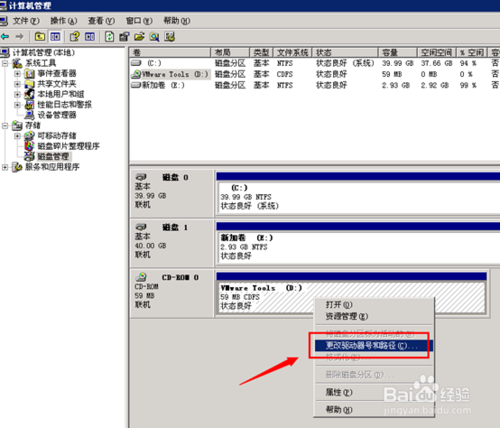Collapse the 系统工具 tree node
This screenshot has width=500, height=428.
tap(5, 63)
